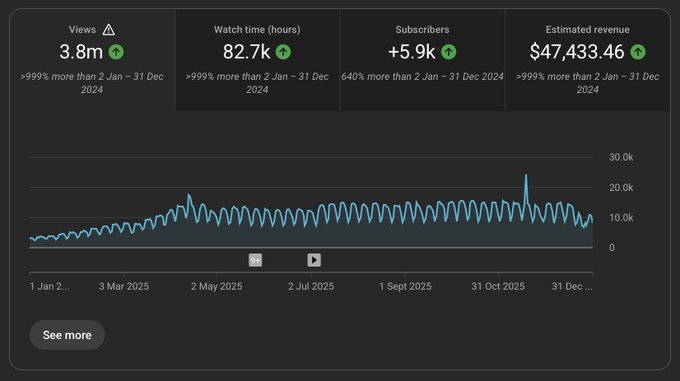Viewport: 680px width, 381px height.
Task: Click the '640% more than 2 Jan – 31 Dec 2024' text
Action: coord(422,77)
